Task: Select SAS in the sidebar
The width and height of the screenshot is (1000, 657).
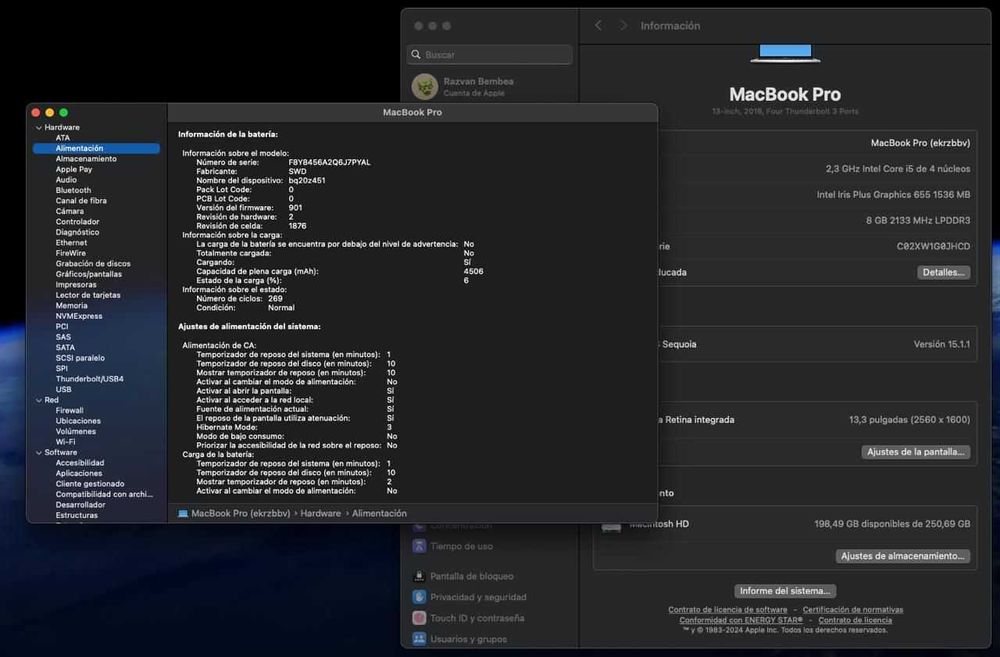Action: [63, 337]
